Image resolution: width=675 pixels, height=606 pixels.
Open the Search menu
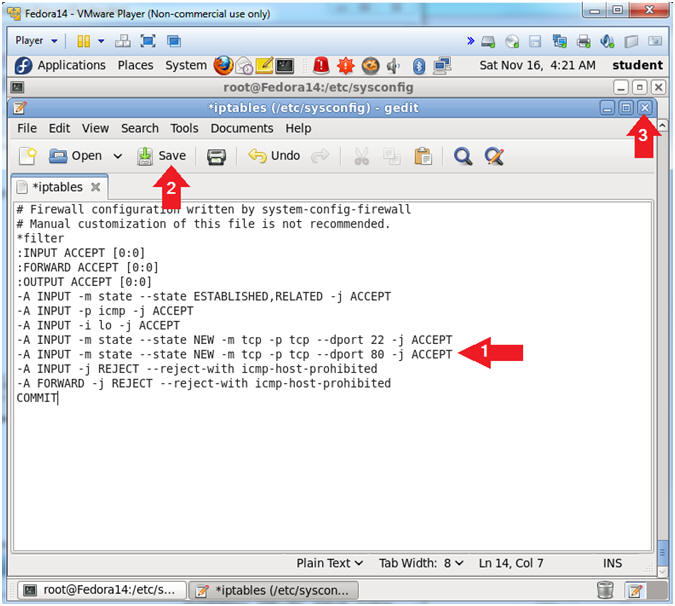(139, 128)
